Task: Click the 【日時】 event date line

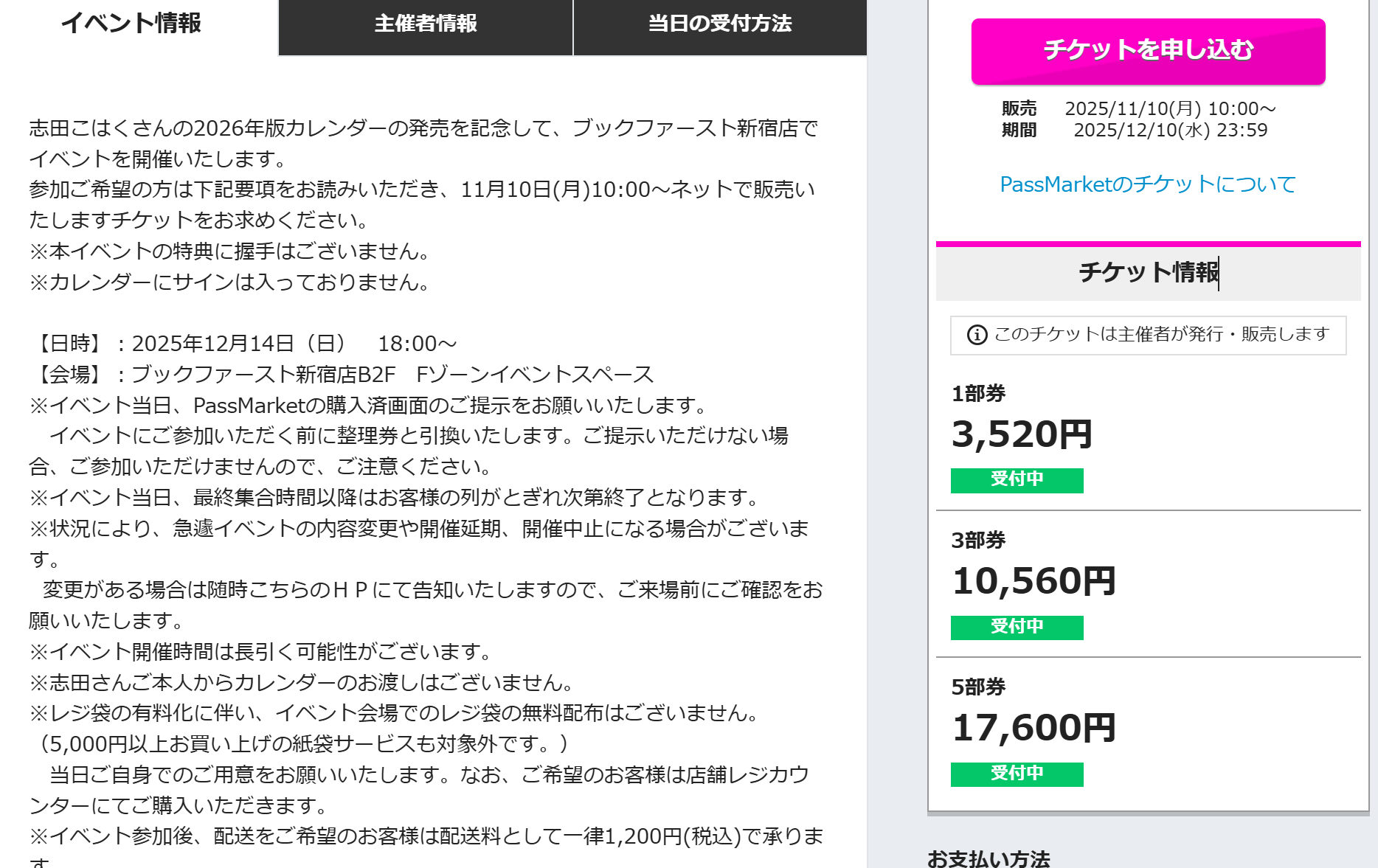Action: coord(243,344)
